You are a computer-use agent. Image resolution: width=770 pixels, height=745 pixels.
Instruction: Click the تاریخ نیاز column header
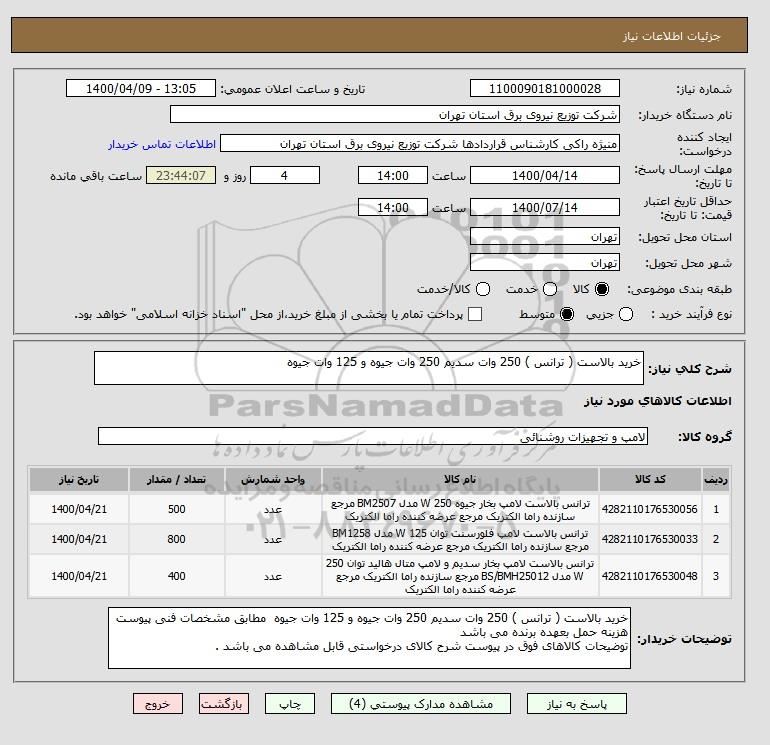[79, 479]
